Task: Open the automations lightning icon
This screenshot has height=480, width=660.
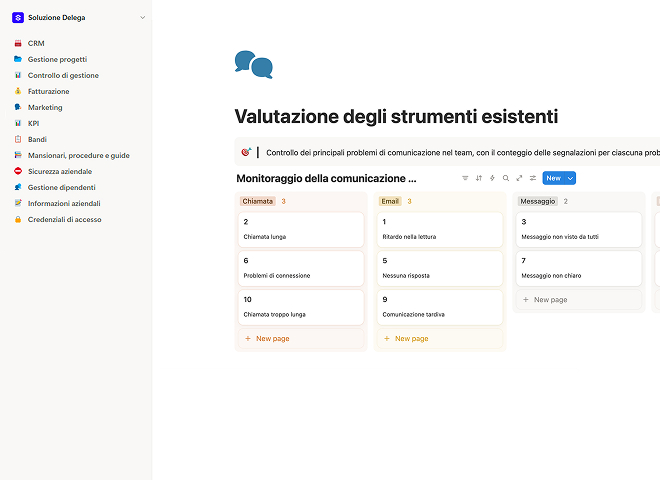Action: (492, 178)
